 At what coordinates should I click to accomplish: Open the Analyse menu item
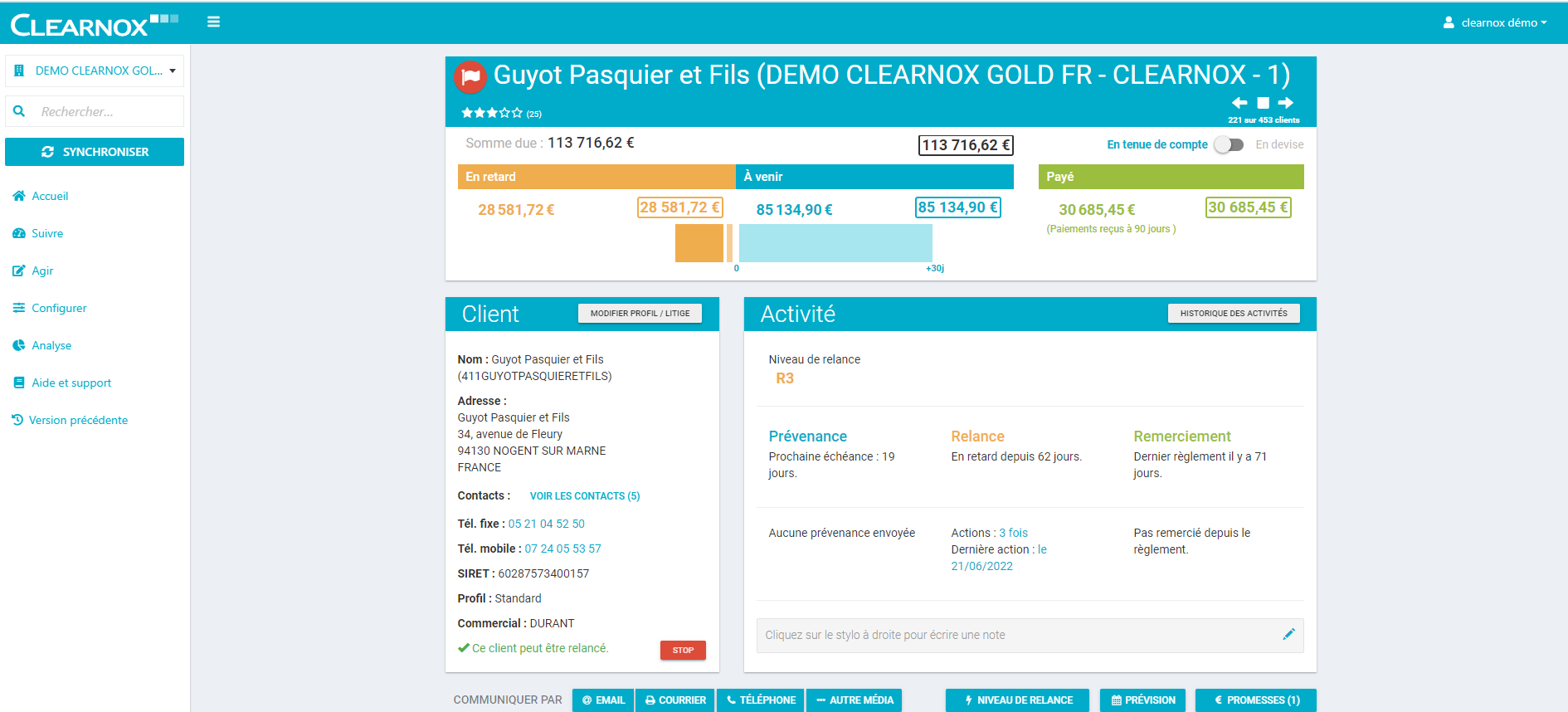pyautogui.click(x=42, y=345)
